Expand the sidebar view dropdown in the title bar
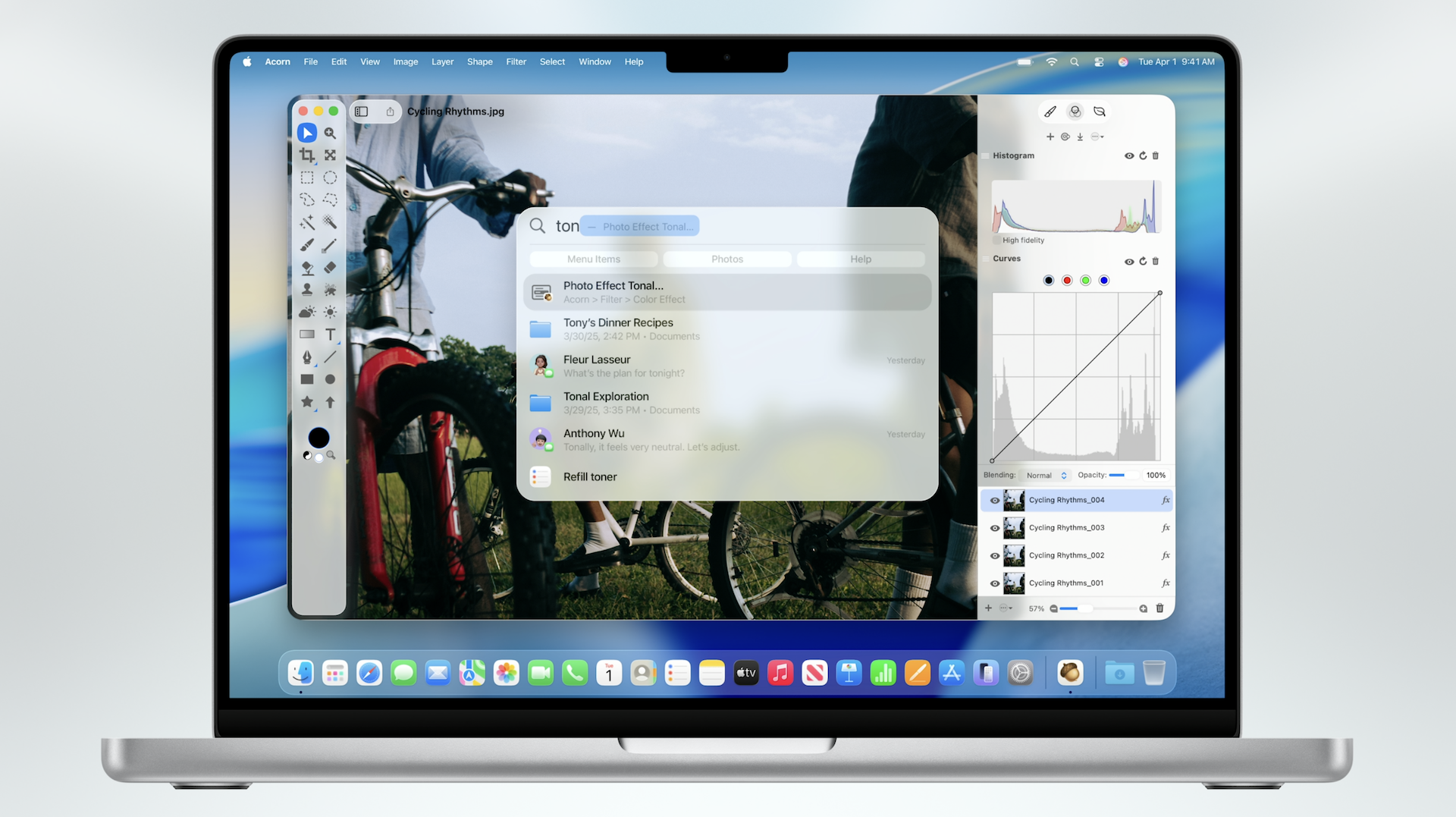The height and width of the screenshot is (817, 1456). tap(362, 112)
